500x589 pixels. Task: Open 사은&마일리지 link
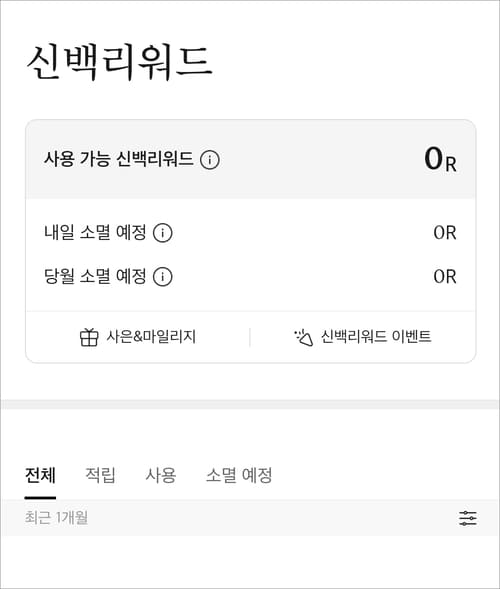(151, 337)
